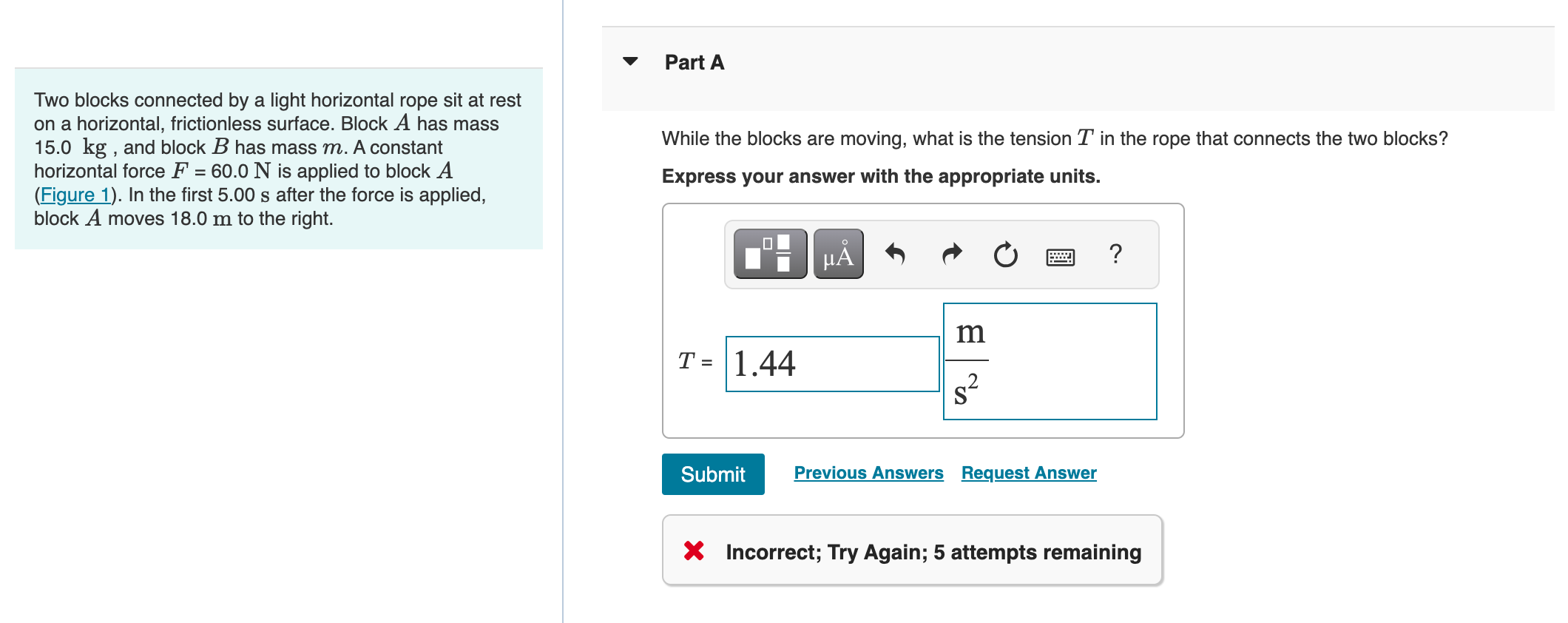Click the Part A heading
The height and width of the screenshot is (623, 1568).
click(695, 62)
